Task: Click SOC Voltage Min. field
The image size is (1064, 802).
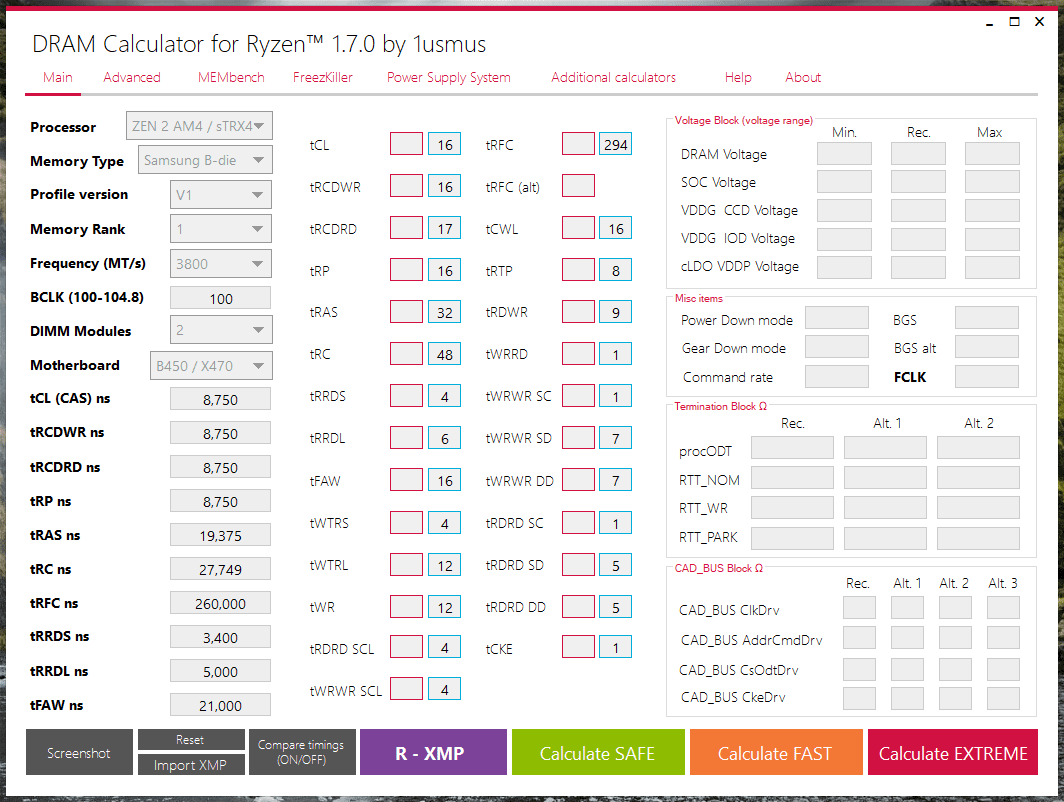Action: pos(844,182)
